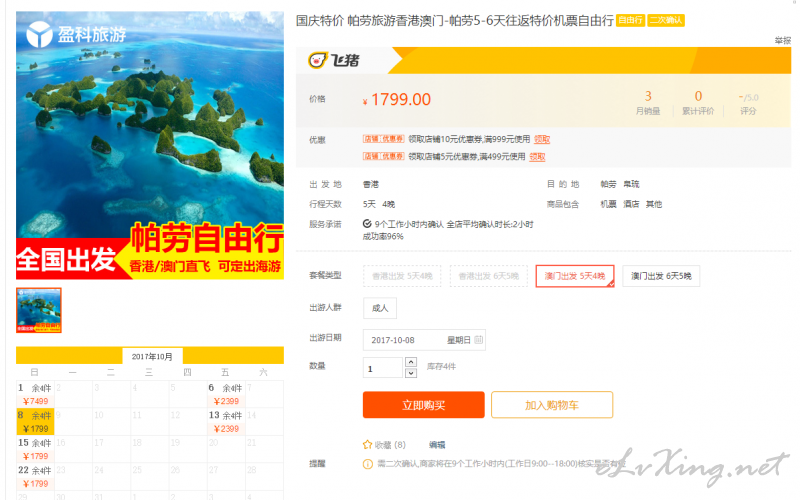Click the reminder info circle icon
The width and height of the screenshot is (800, 500).
367,464
